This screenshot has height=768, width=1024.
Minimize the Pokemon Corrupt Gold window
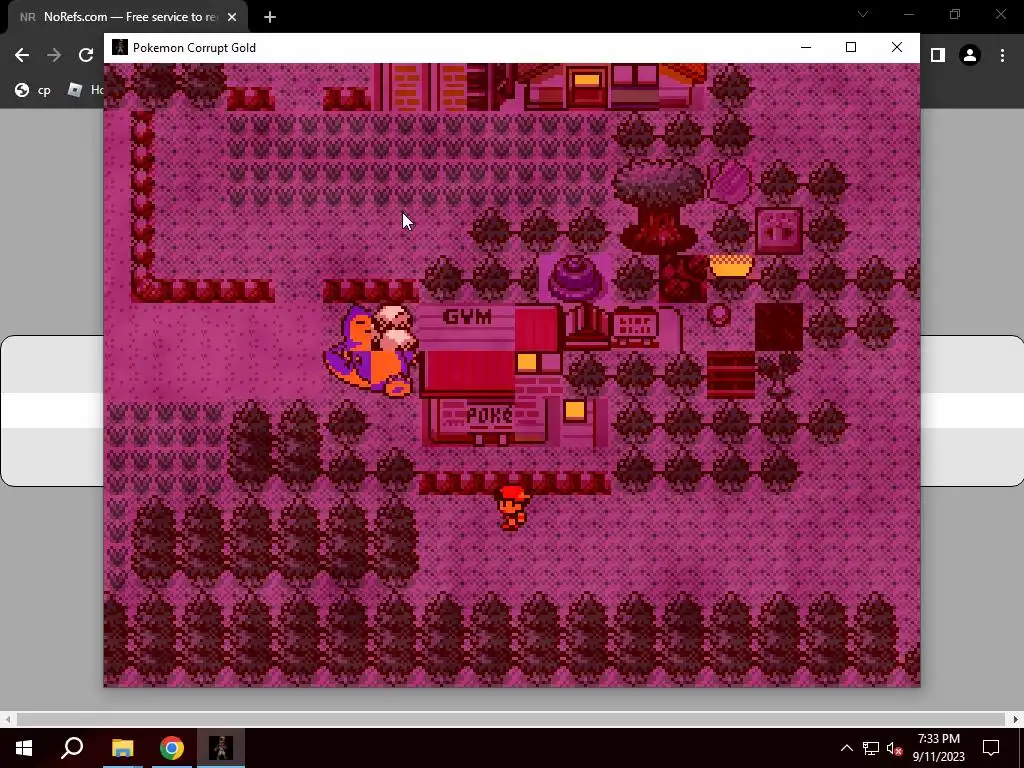click(806, 48)
